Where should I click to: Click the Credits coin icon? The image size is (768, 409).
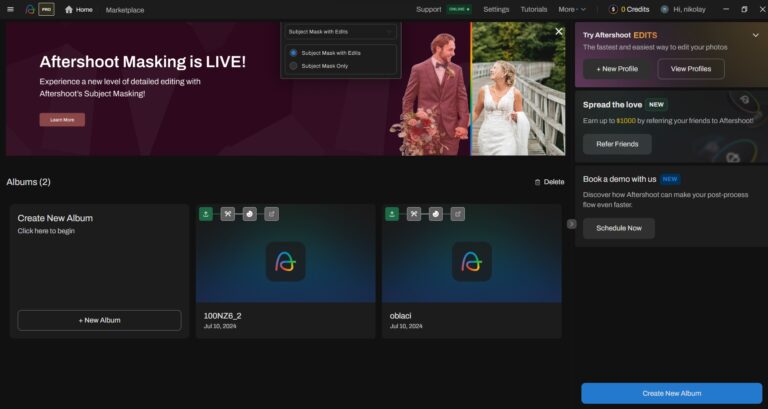[x=613, y=9]
